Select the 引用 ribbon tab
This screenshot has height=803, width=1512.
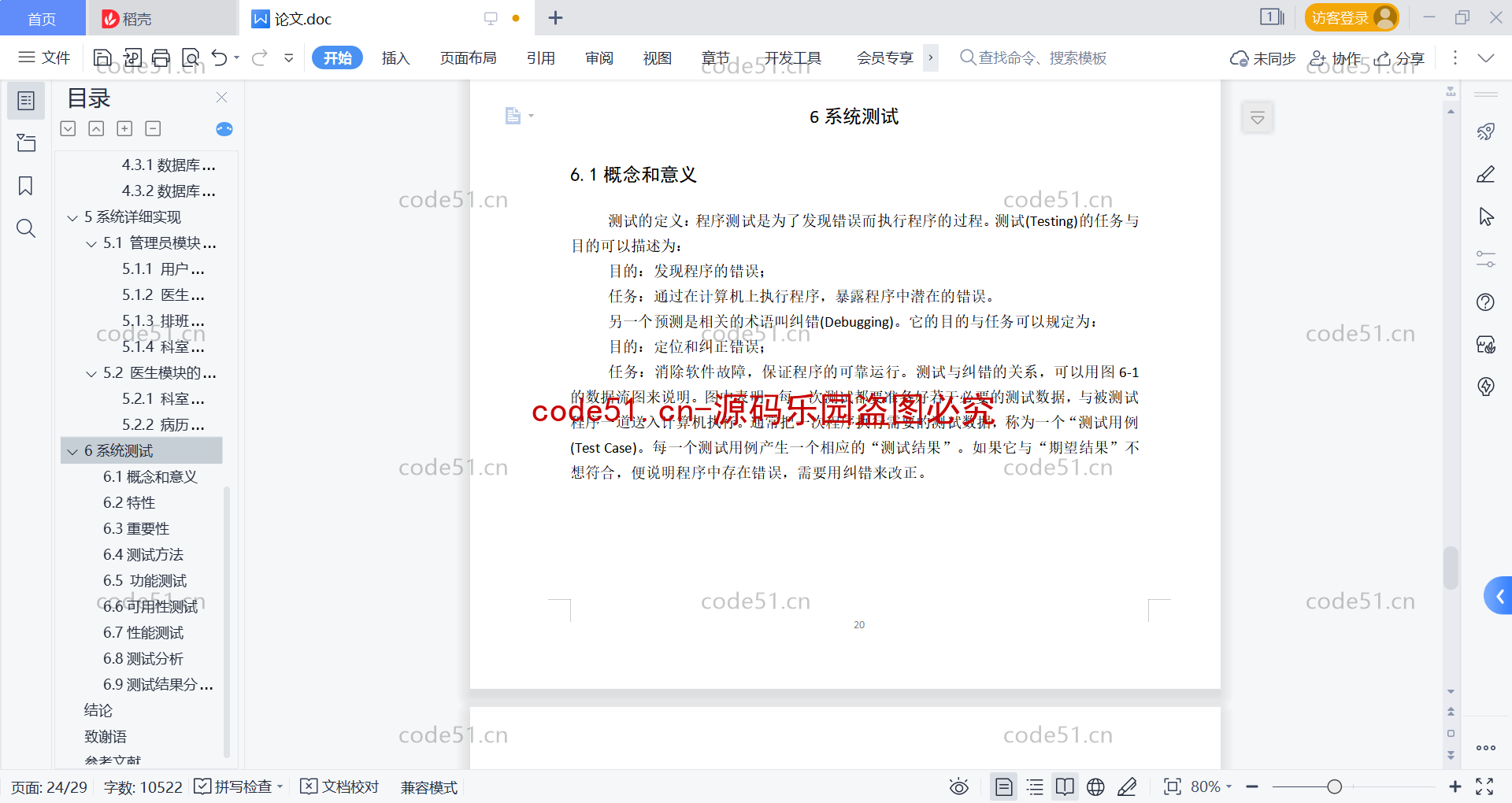pos(540,57)
